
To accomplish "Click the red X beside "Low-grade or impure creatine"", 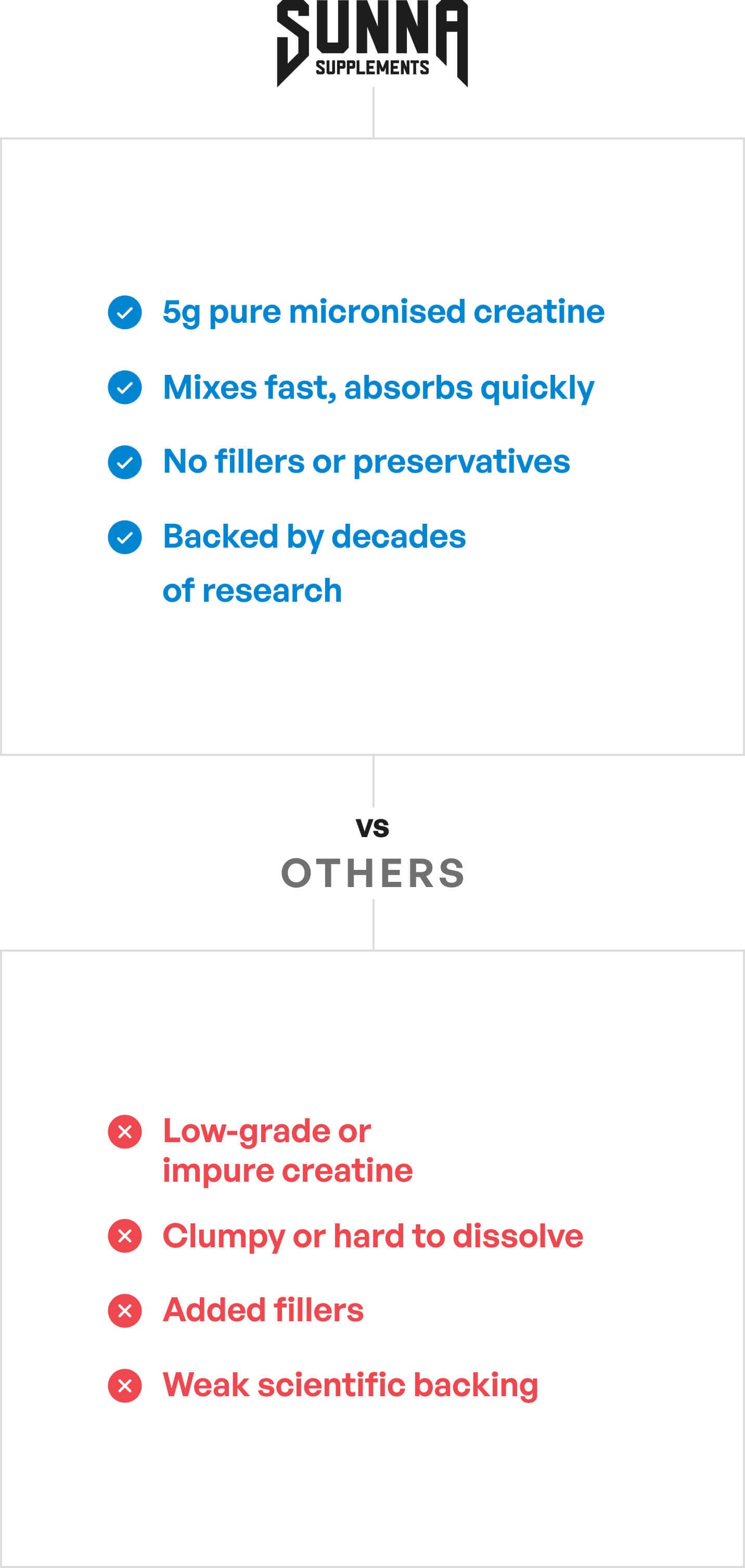I will 125,1132.
